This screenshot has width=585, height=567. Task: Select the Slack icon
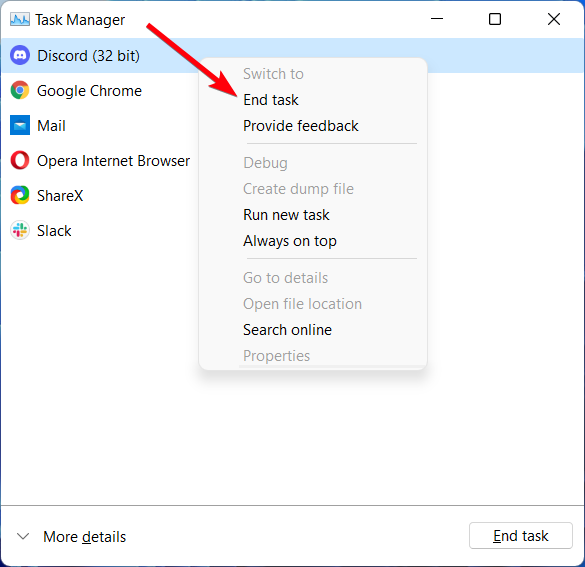pyautogui.click(x=20, y=230)
